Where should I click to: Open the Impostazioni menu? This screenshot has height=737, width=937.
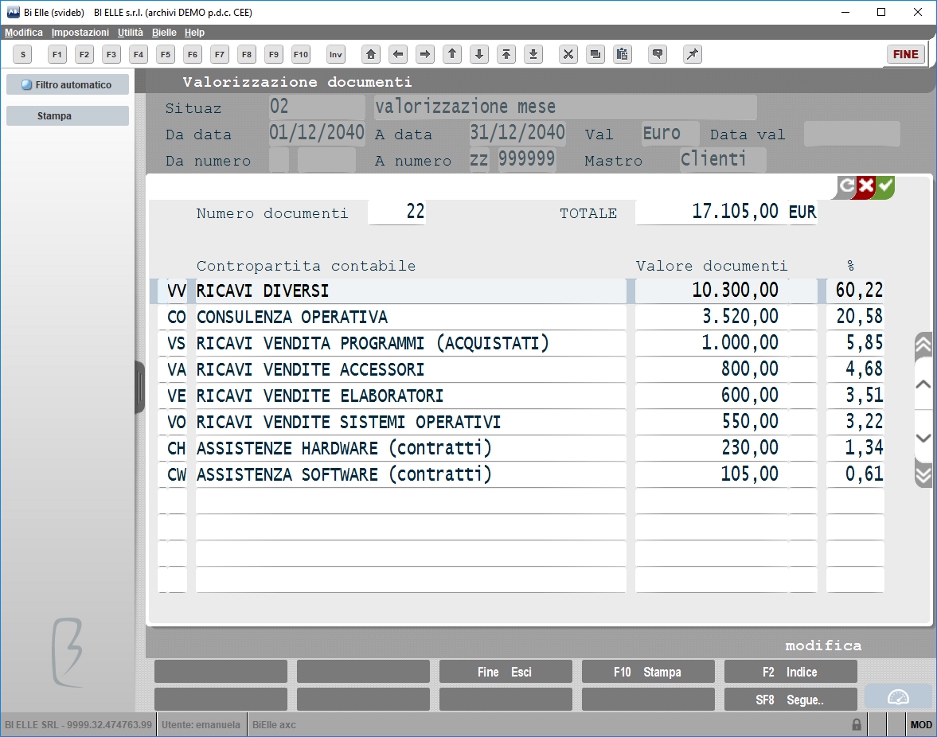pyautogui.click(x=80, y=32)
